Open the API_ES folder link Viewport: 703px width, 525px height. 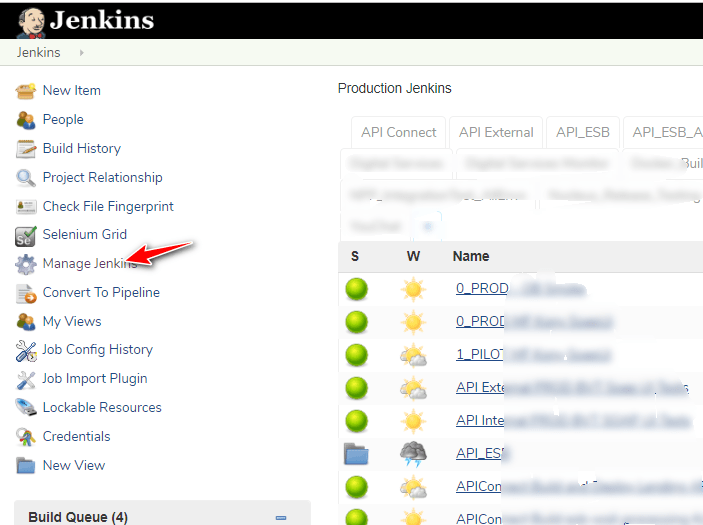(480, 454)
